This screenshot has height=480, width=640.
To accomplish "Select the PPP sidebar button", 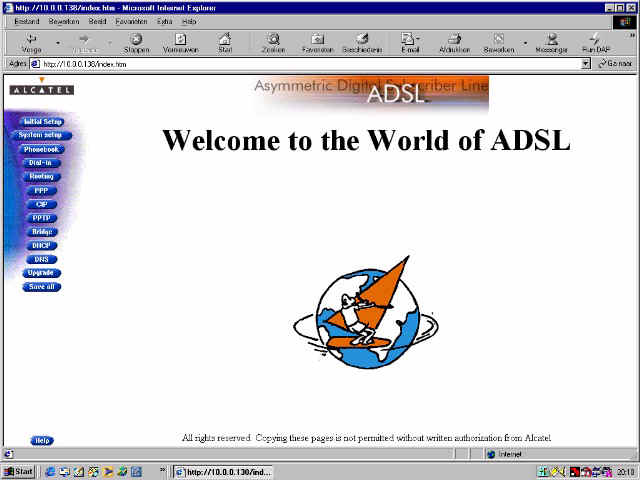I will pos(41,191).
